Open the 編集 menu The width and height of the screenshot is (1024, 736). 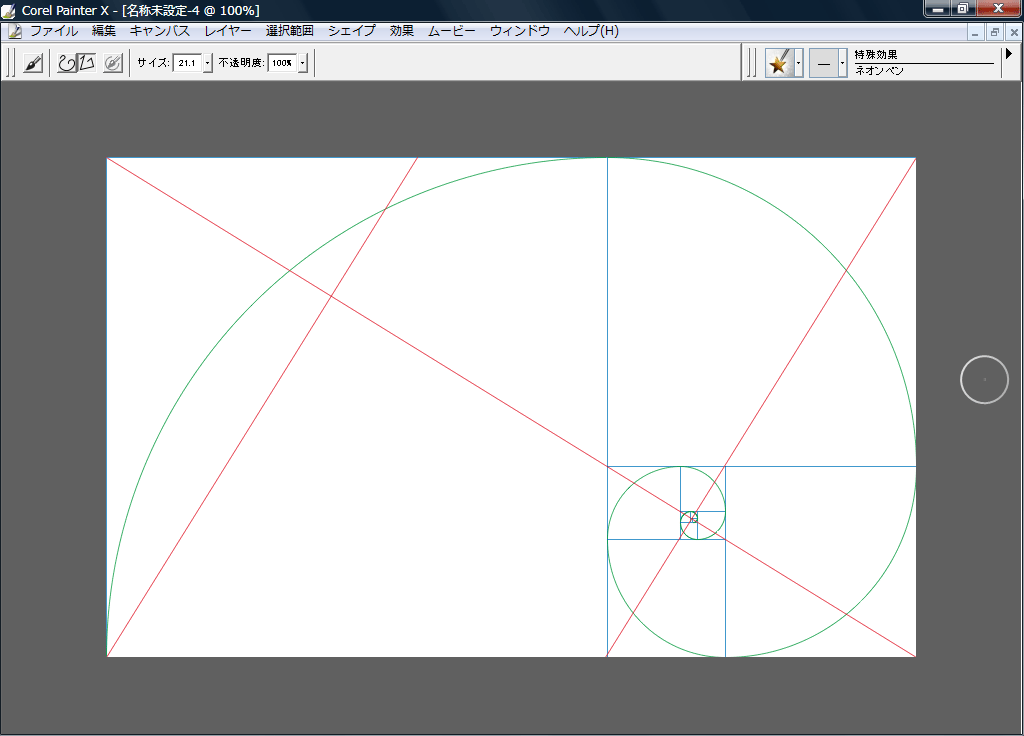click(x=104, y=31)
